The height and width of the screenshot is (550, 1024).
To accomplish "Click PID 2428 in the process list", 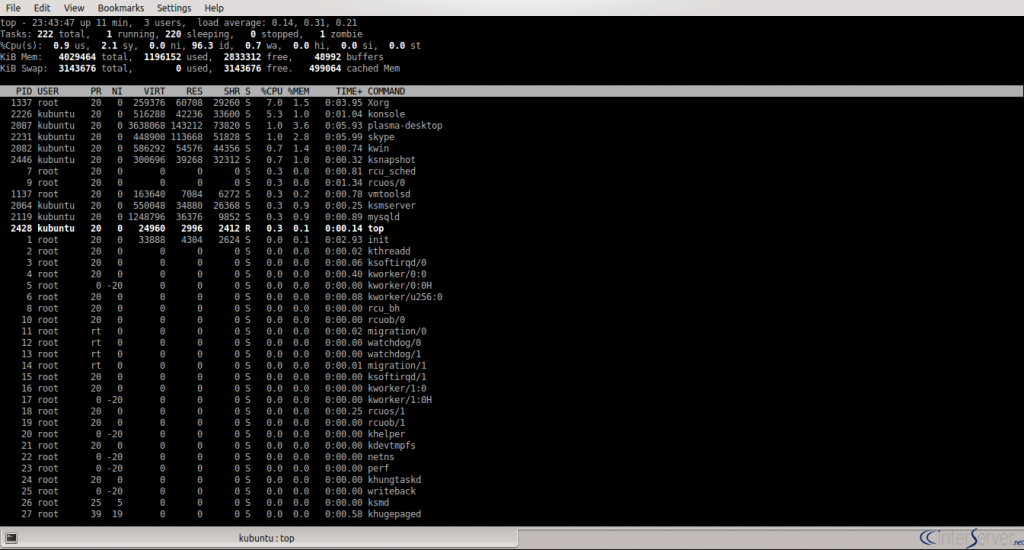I will (x=21, y=229).
